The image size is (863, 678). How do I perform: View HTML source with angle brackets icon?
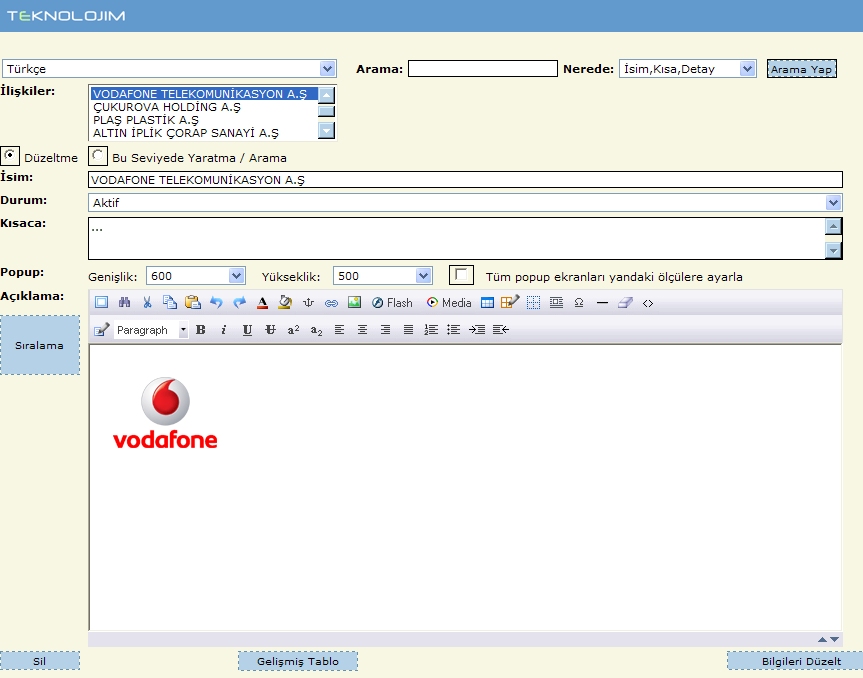(648, 303)
